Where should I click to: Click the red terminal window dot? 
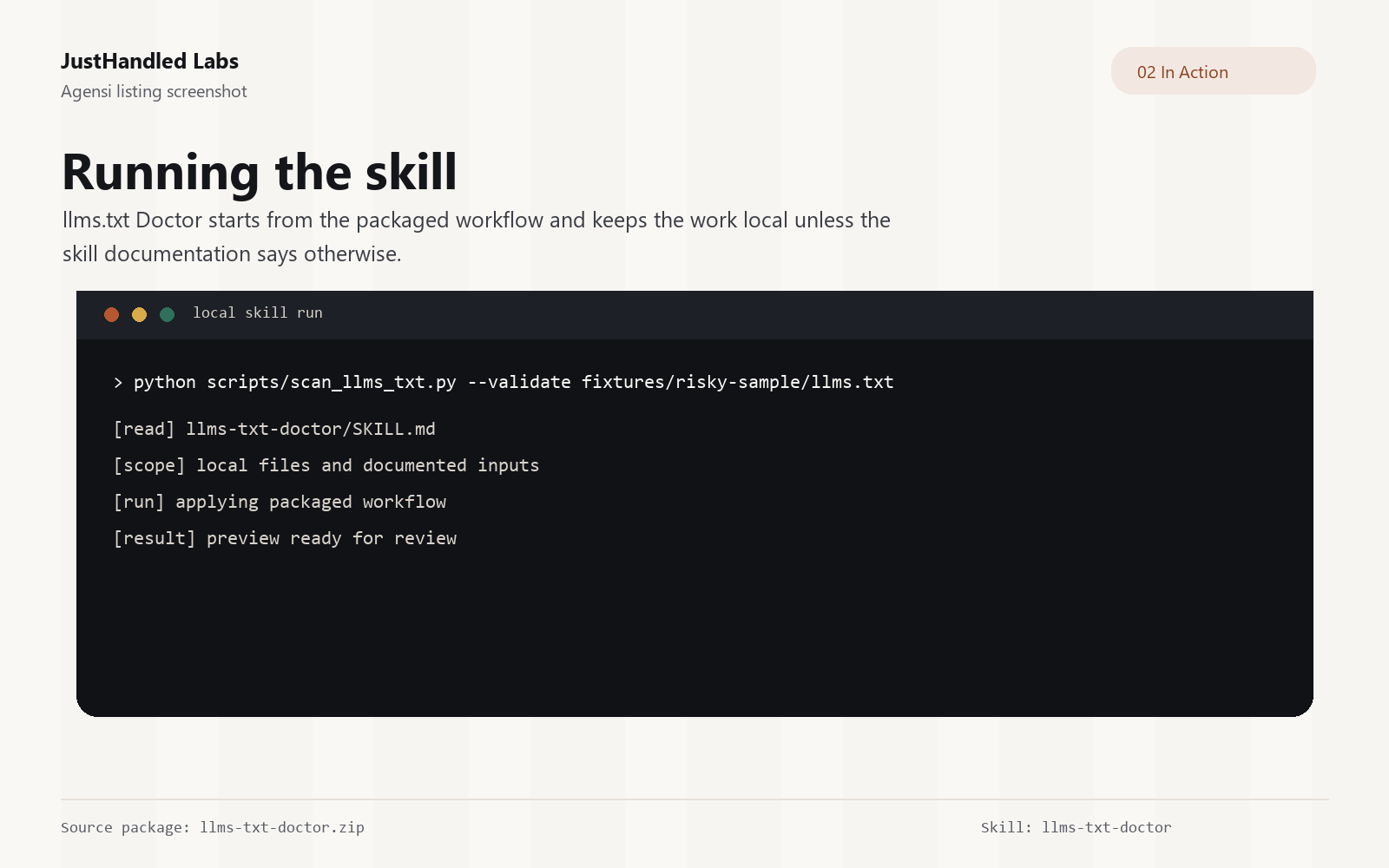(111, 314)
